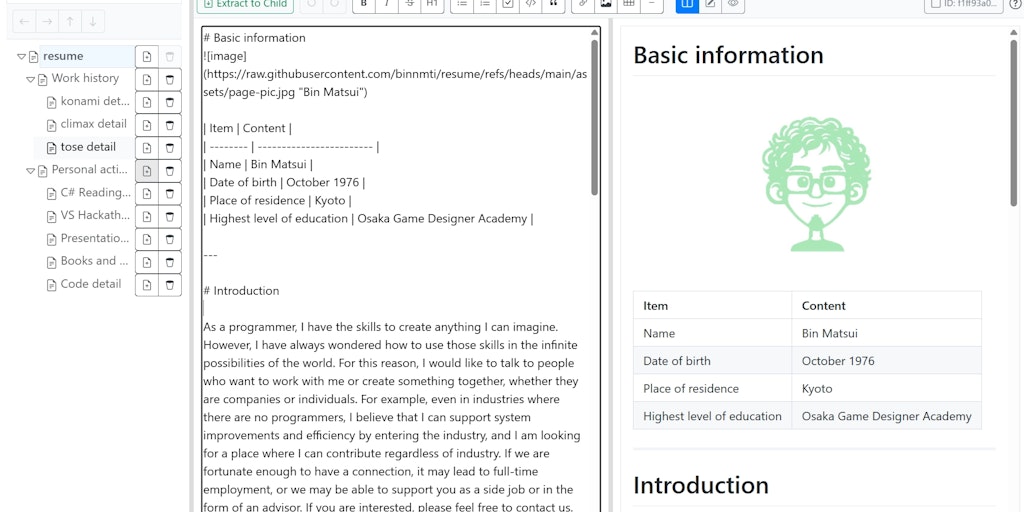Open the konami detail page
Image resolution: width=1024 pixels, height=512 pixels.
(95, 101)
